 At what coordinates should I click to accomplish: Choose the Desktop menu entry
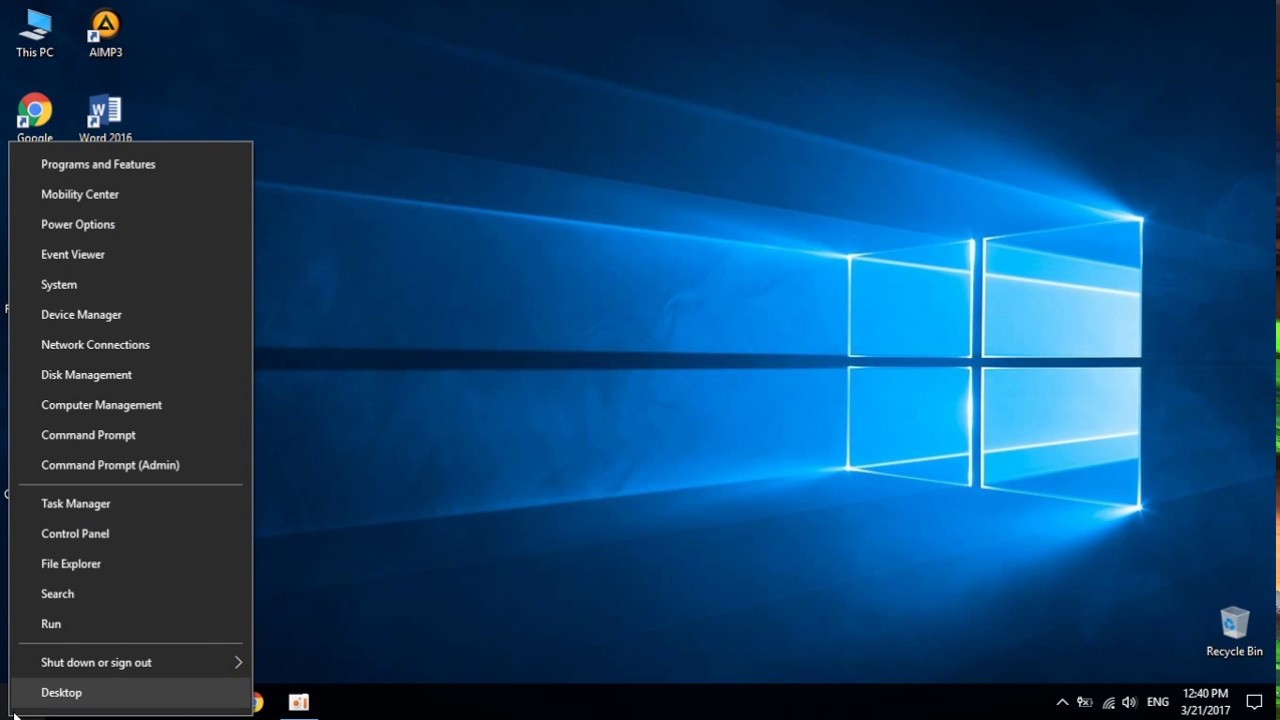pyautogui.click(x=130, y=692)
